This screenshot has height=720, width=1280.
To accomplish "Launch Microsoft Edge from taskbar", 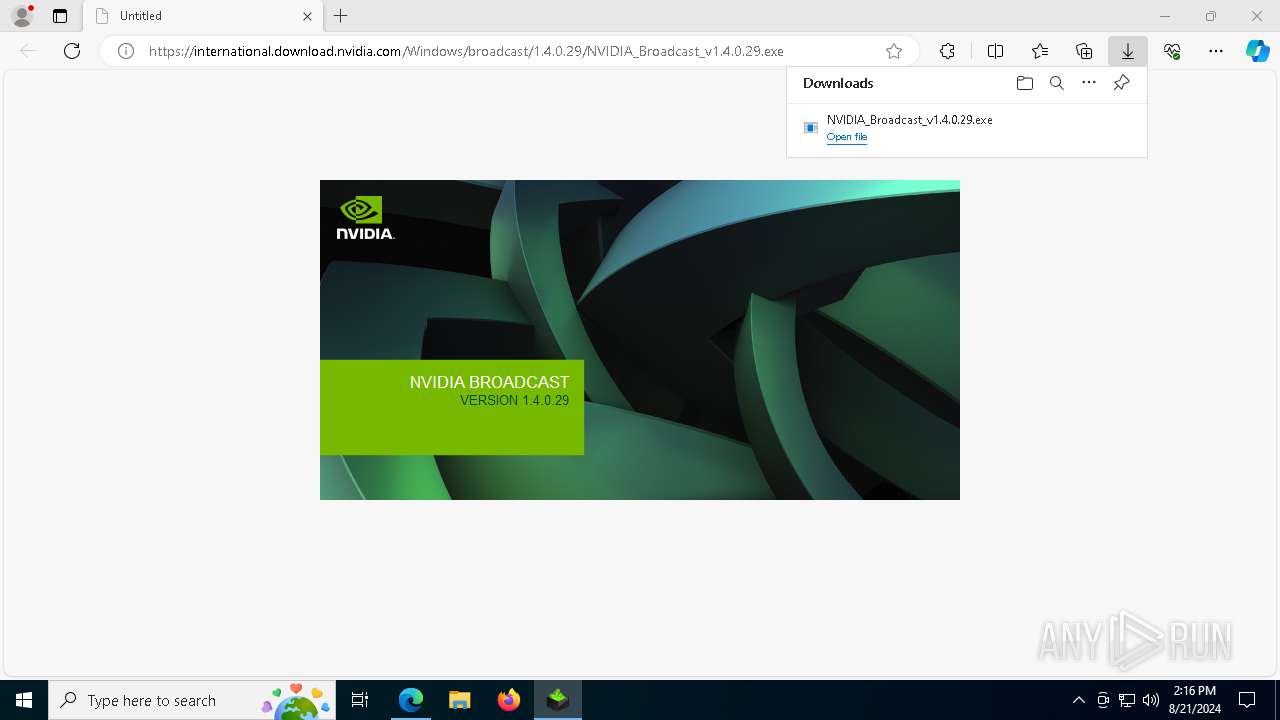I will click(x=411, y=700).
